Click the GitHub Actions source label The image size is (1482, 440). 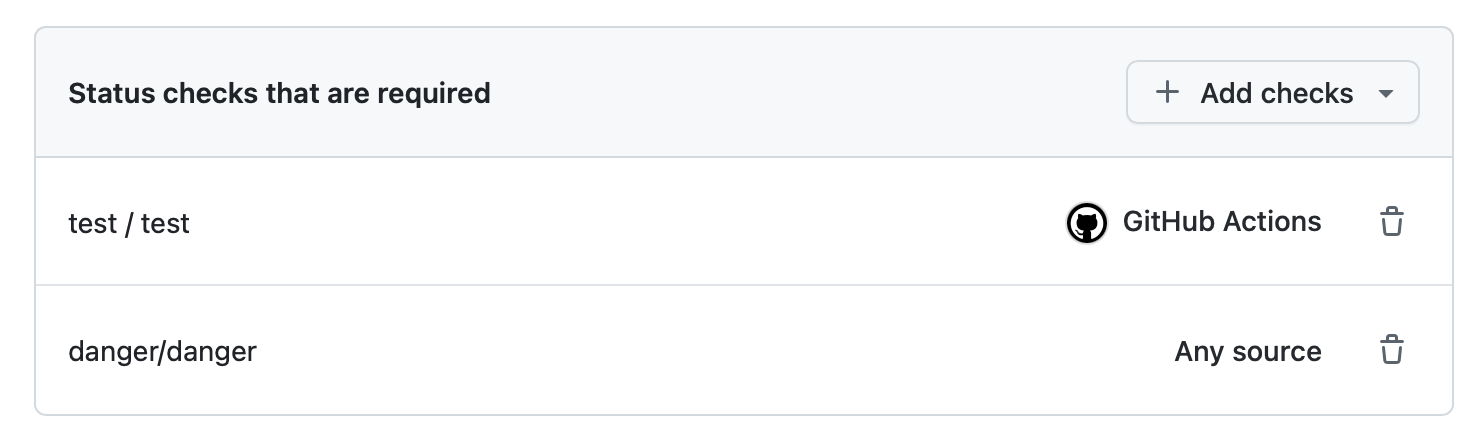coord(1222,221)
